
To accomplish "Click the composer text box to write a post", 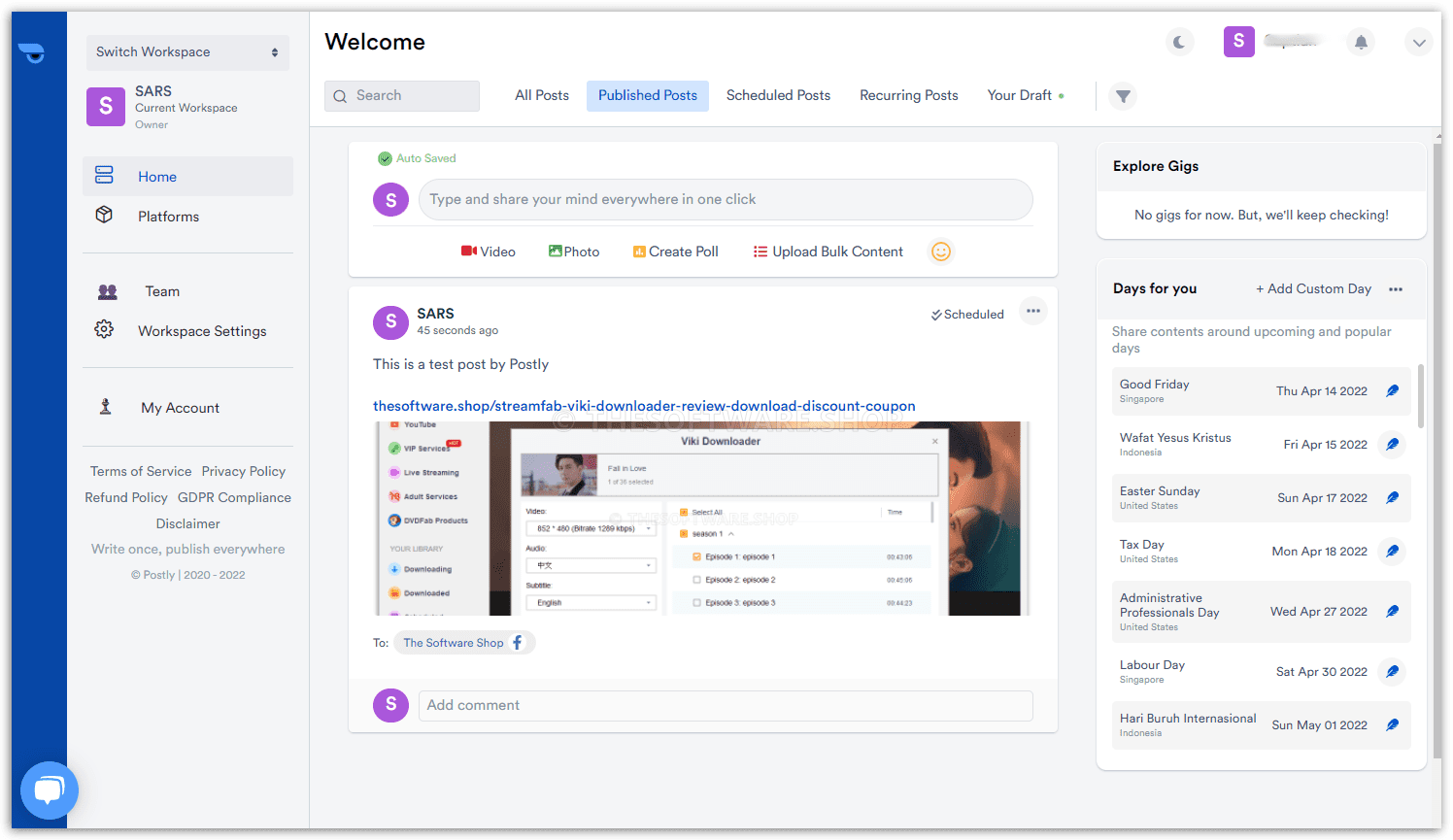I will coord(726,199).
